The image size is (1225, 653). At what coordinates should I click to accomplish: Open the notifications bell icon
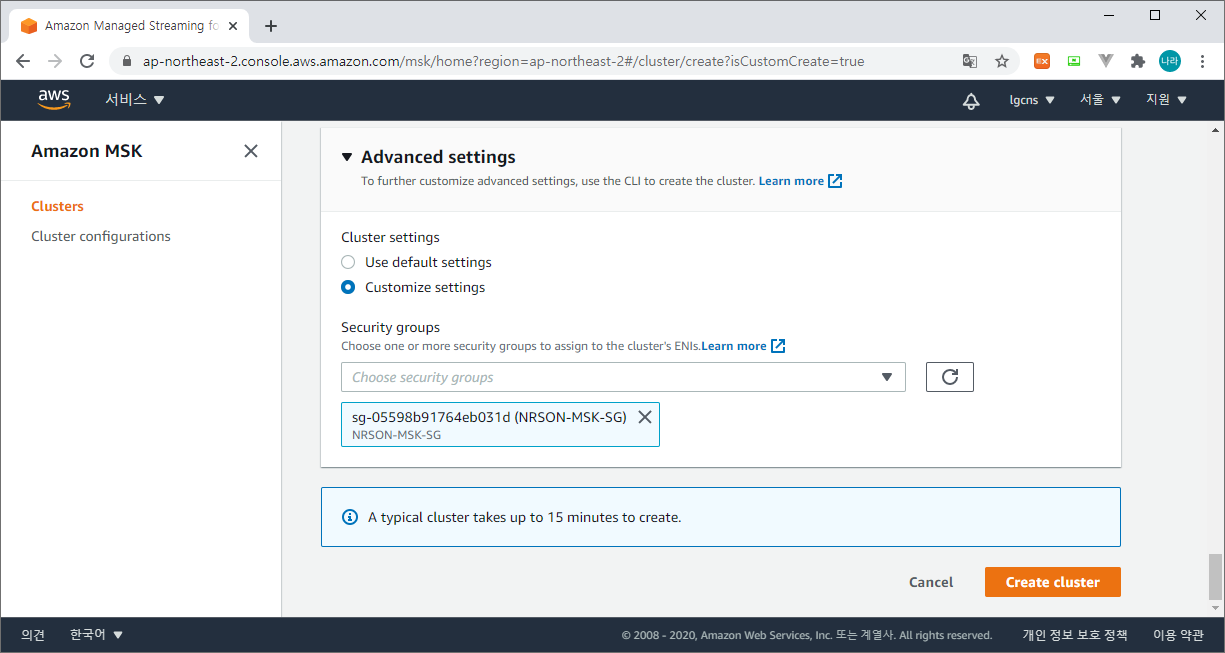pyautogui.click(x=971, y=101)
